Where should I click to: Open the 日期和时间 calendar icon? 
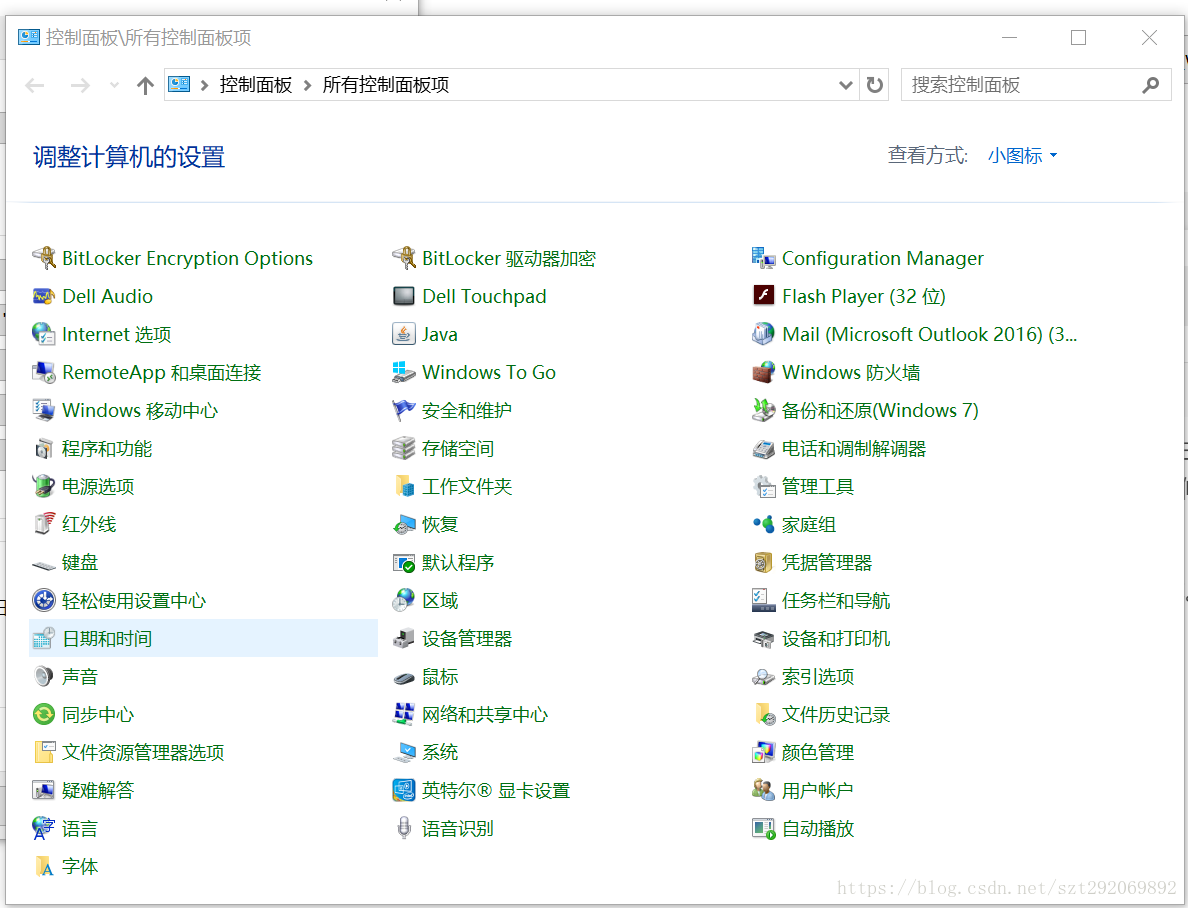pos(44,638)
